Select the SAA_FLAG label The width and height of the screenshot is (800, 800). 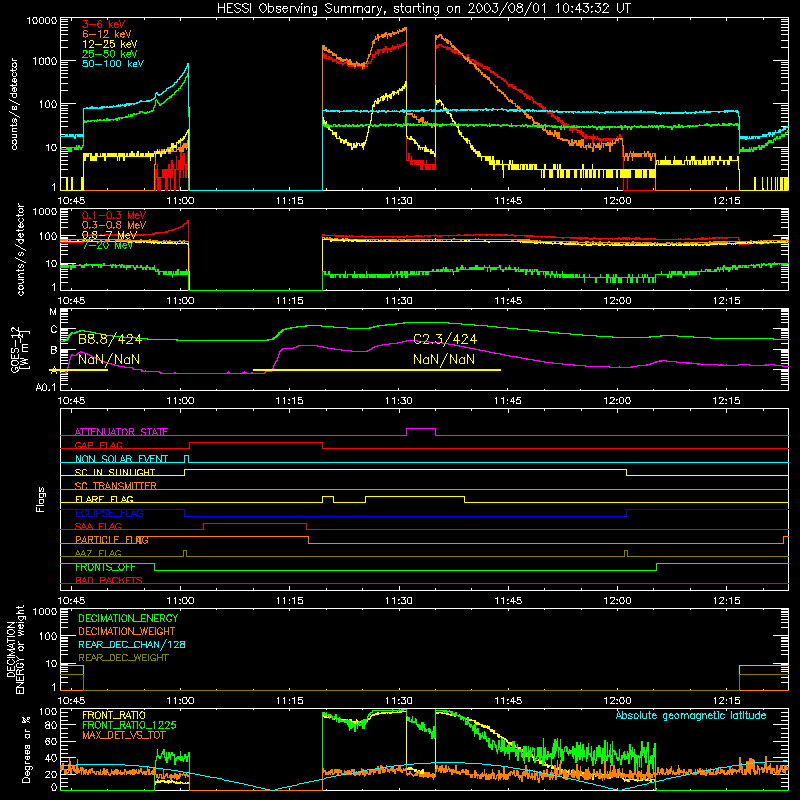(98, 526)
